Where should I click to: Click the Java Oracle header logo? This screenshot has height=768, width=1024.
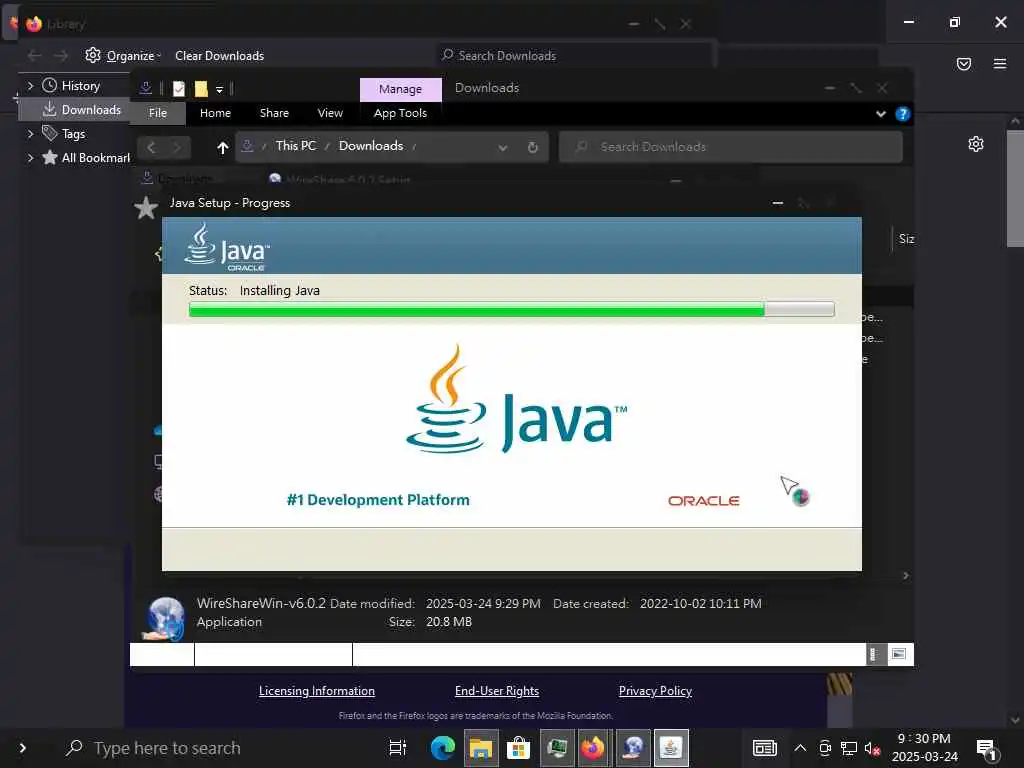pyautogui.click(x=227, y=247)
